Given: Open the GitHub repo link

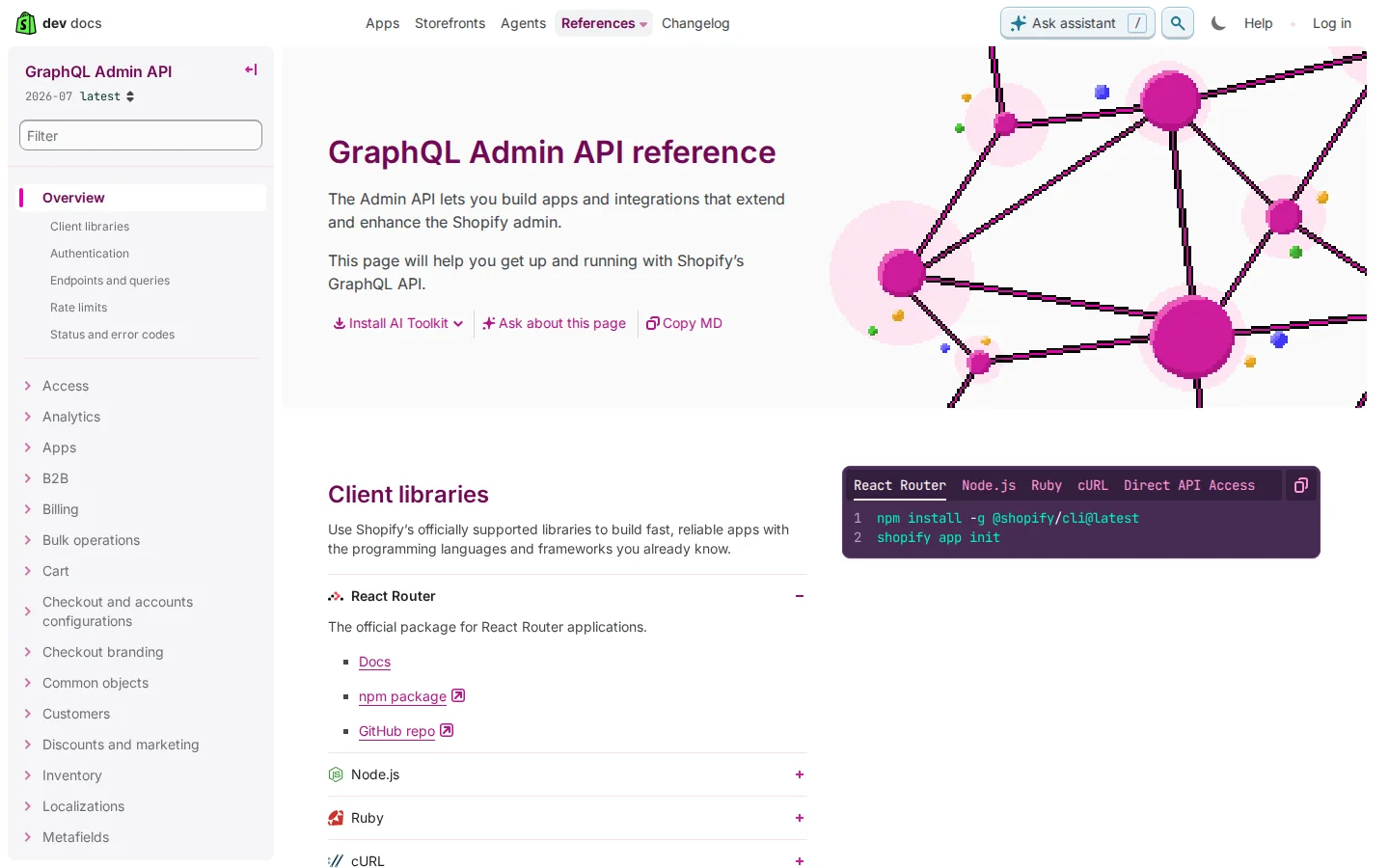Looking at the screenshot, I should pos(396,731).
